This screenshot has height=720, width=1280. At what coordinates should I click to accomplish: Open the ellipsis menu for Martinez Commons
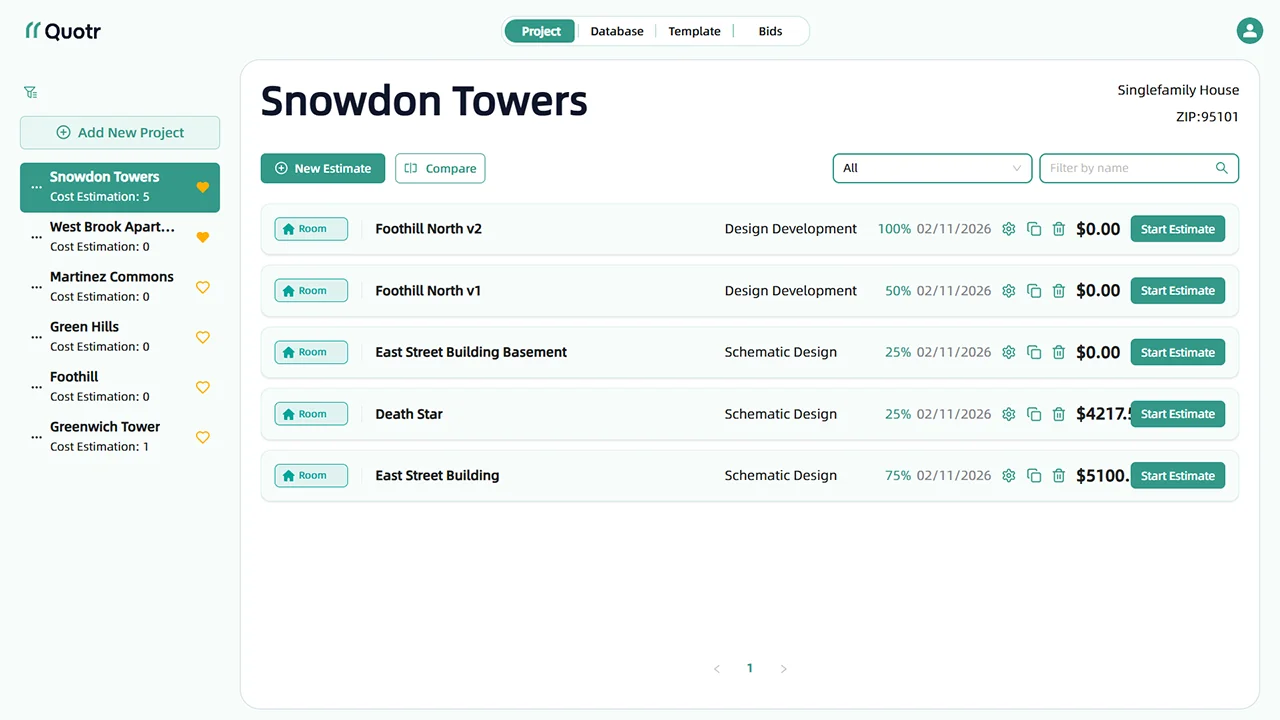coord(36,287)
